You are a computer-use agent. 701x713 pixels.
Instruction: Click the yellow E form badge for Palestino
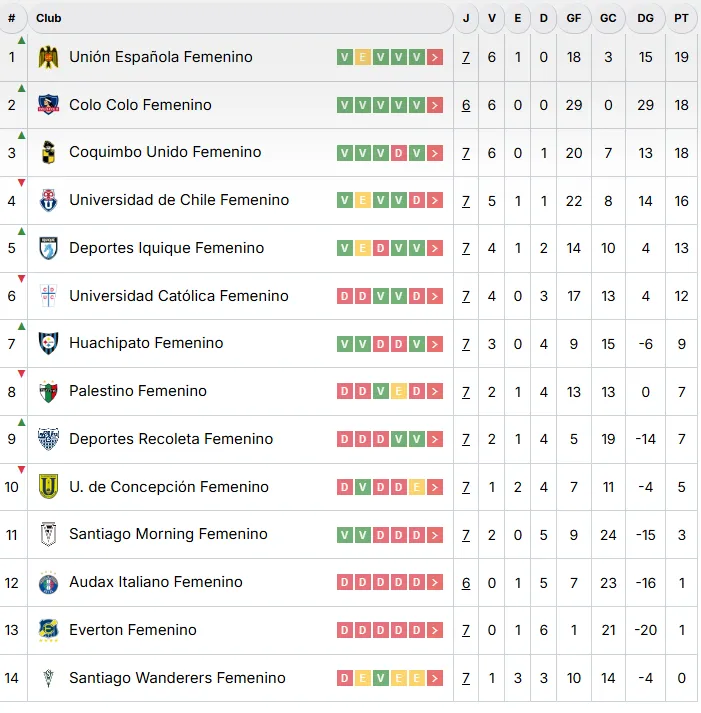[x=399, y=391]
